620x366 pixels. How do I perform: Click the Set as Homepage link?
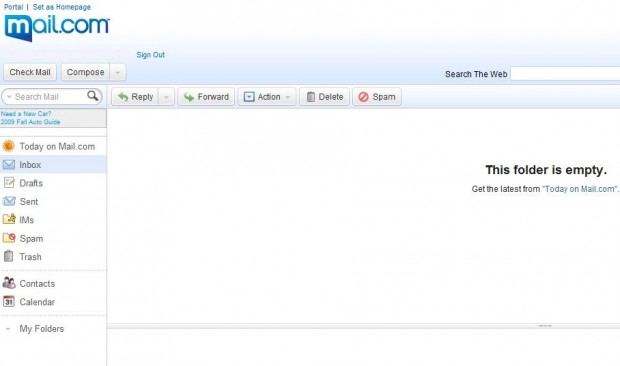tap(62, 7)
